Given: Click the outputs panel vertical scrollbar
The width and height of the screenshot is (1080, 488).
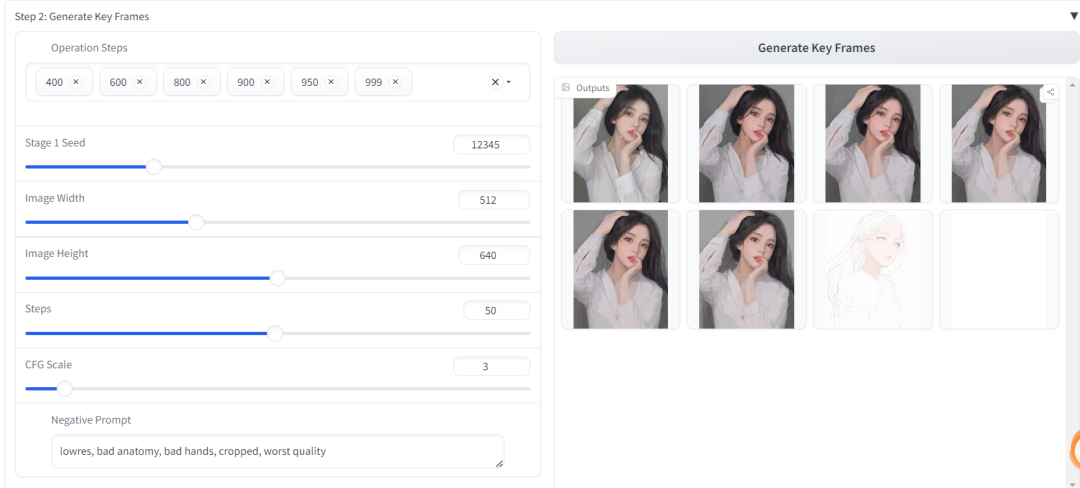Looking at the screenshot, I should [1073, 282].
